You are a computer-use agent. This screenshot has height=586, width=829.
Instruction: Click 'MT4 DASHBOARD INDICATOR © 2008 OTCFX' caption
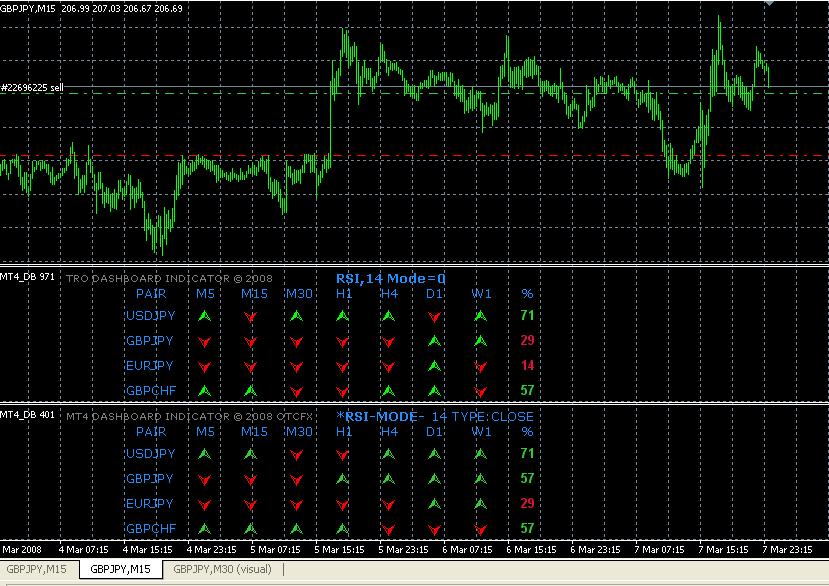tap(190, 417)
